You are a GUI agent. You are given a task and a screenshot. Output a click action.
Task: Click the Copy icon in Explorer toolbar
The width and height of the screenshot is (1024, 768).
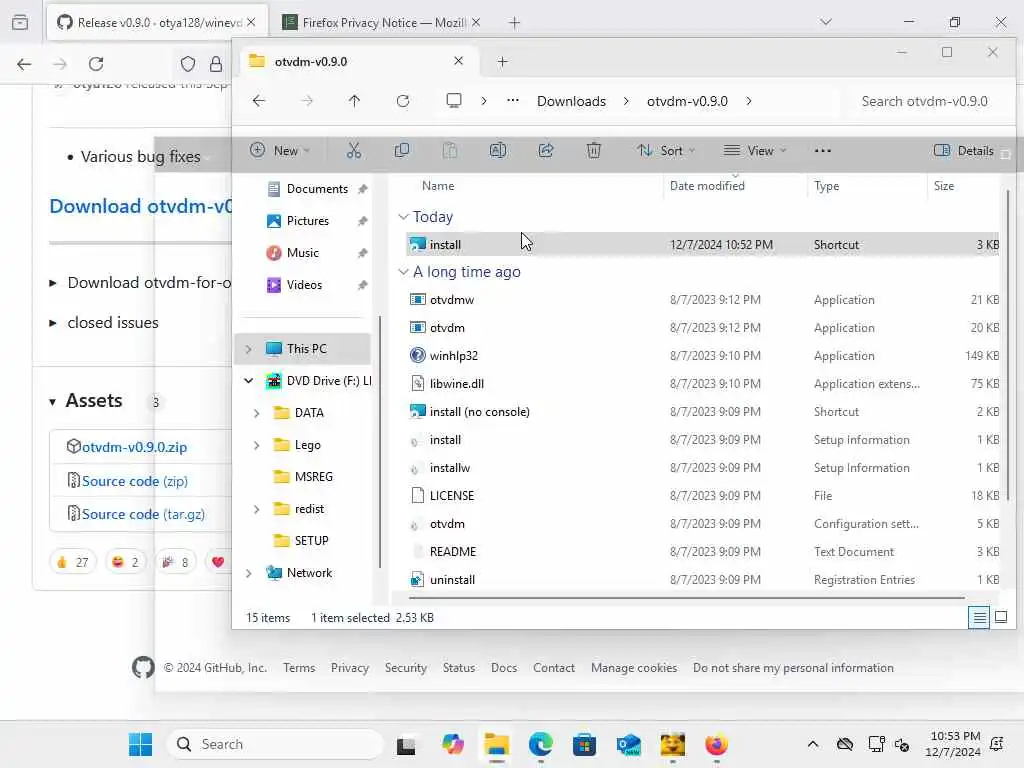click(402, 151)
